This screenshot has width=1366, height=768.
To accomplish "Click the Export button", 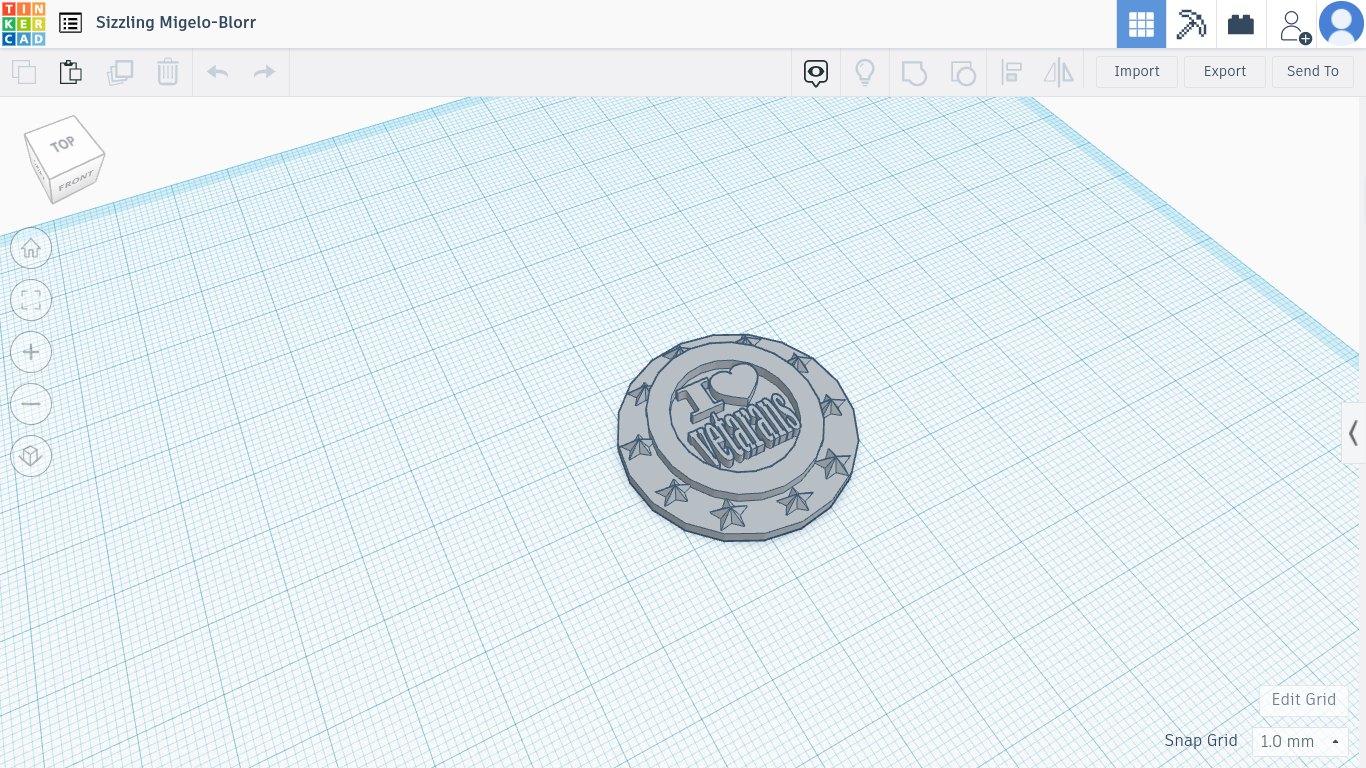I will (1225, 71).
